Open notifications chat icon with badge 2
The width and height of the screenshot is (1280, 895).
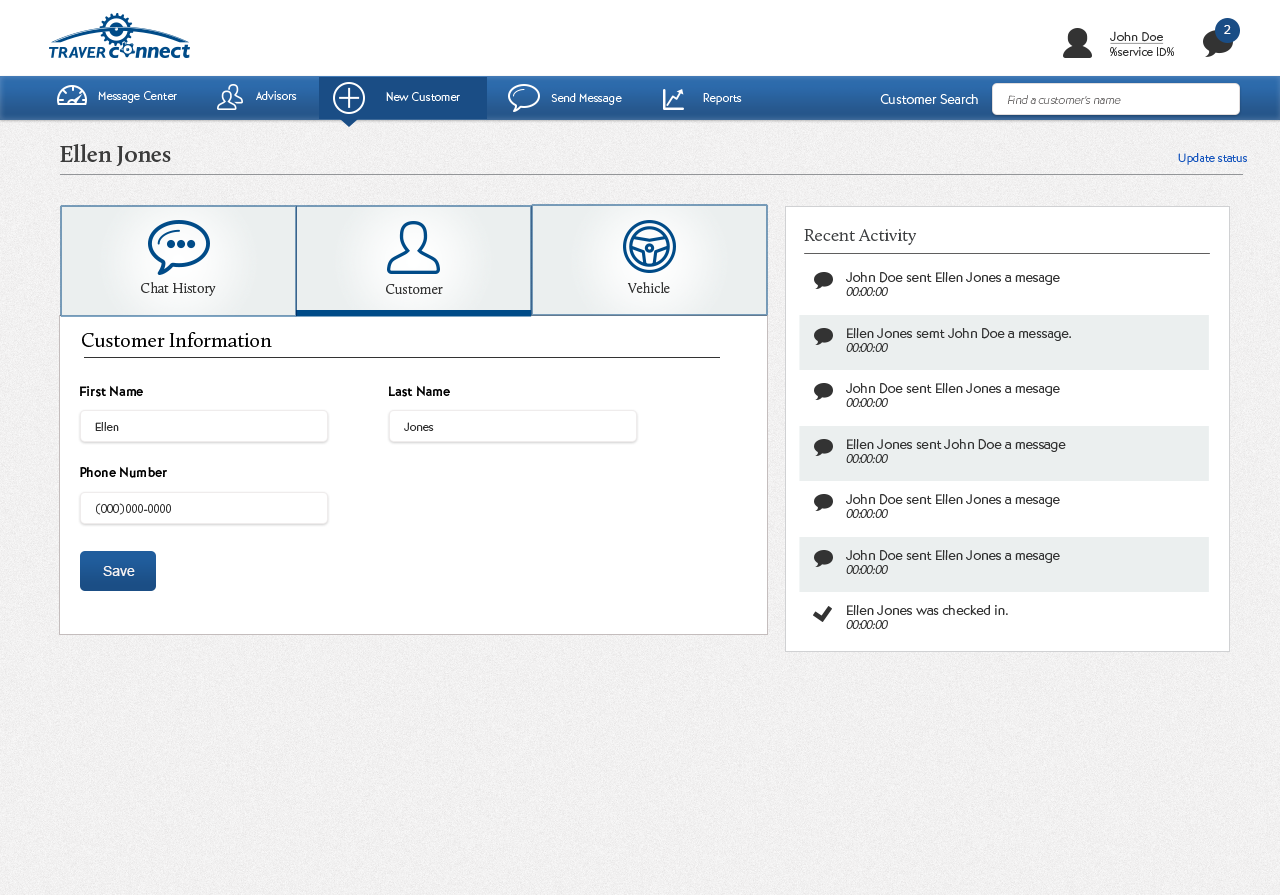coord(1217,43)
